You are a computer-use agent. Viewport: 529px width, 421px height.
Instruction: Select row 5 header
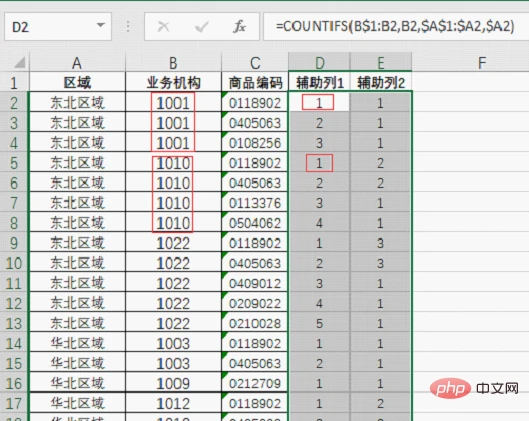pos(14,163)
